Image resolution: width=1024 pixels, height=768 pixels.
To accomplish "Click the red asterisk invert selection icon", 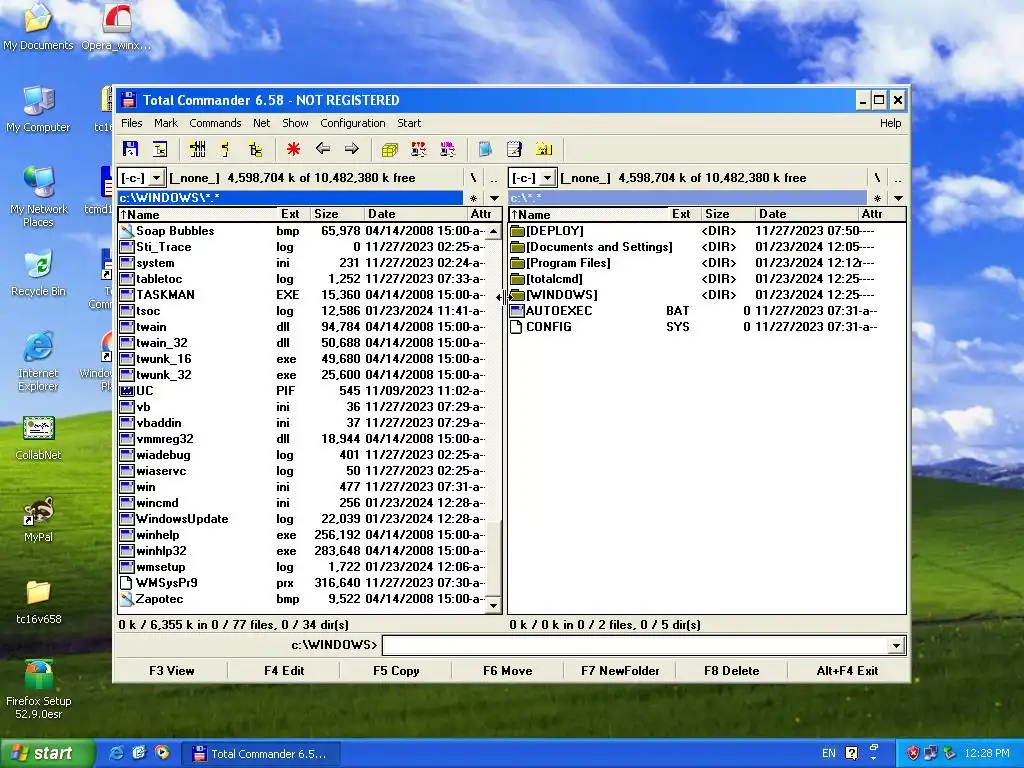I will click(293, 149).
